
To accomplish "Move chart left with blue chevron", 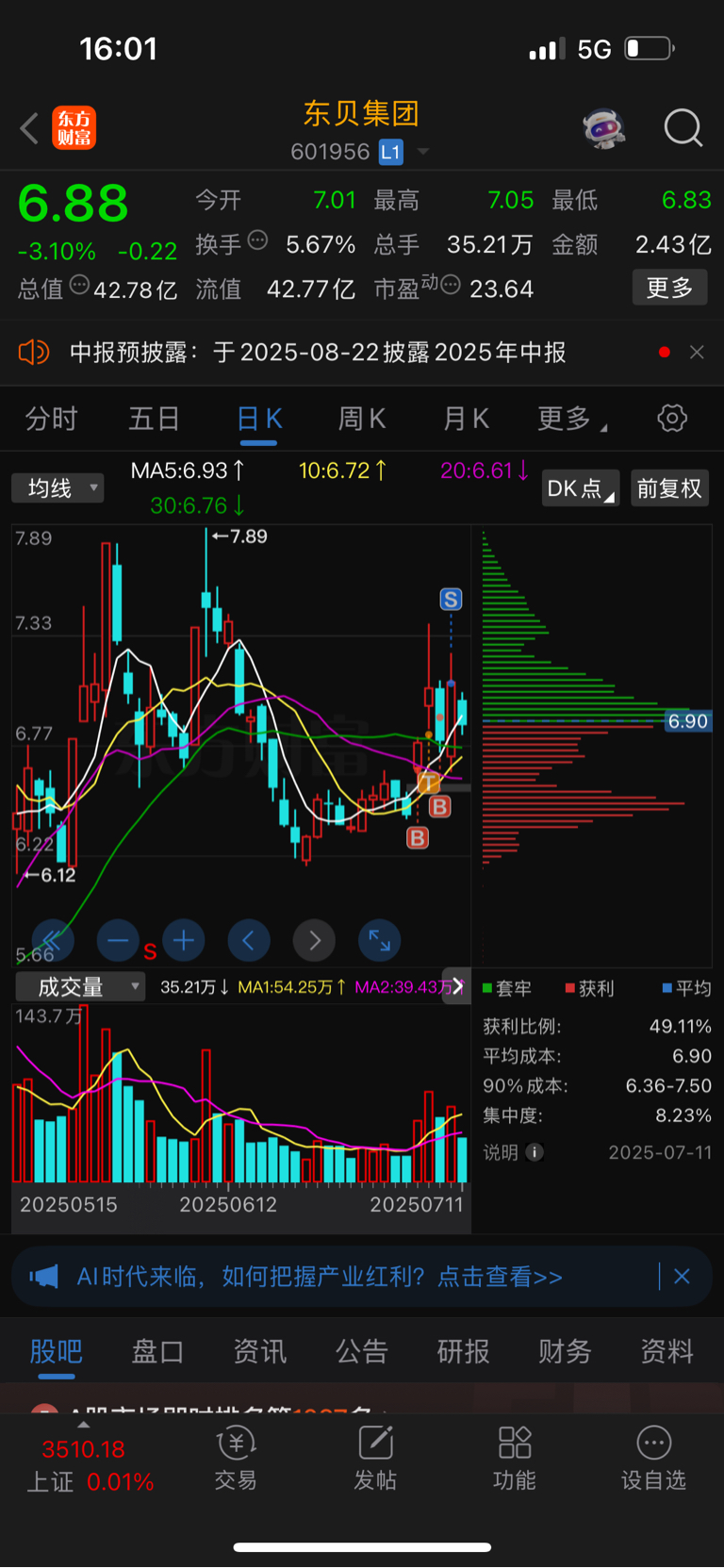I will (249, 940).
